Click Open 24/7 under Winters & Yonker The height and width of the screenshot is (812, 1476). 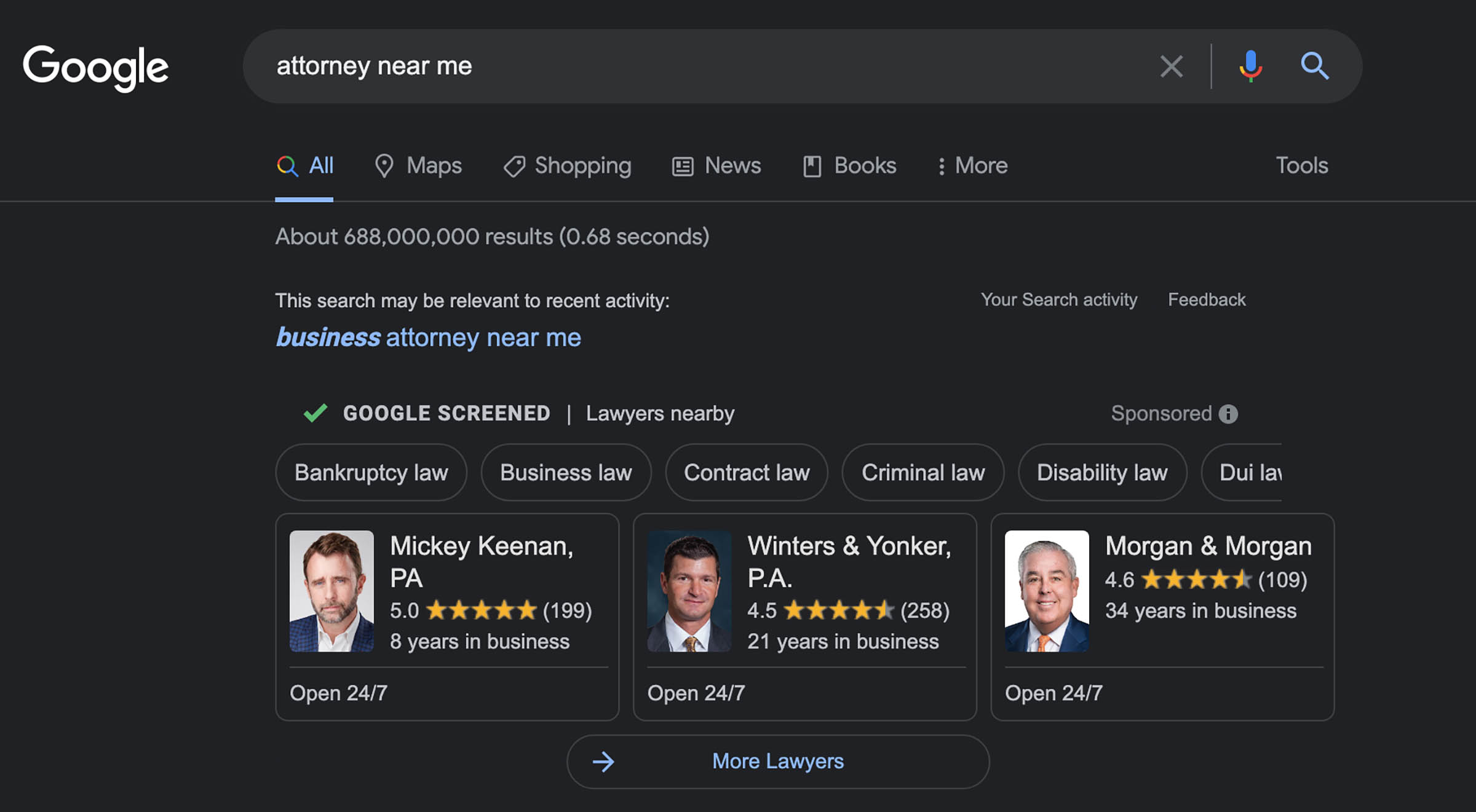point(696,693)
